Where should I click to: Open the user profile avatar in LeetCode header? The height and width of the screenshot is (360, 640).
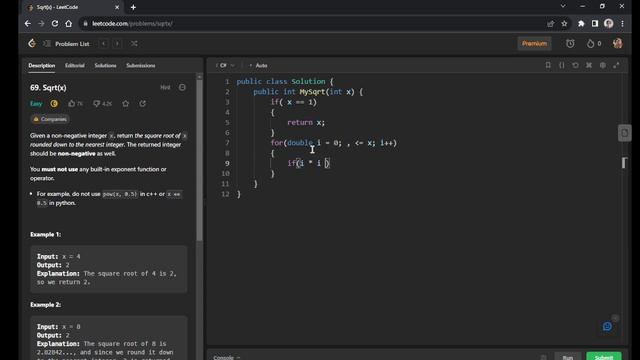pos(618,43)
